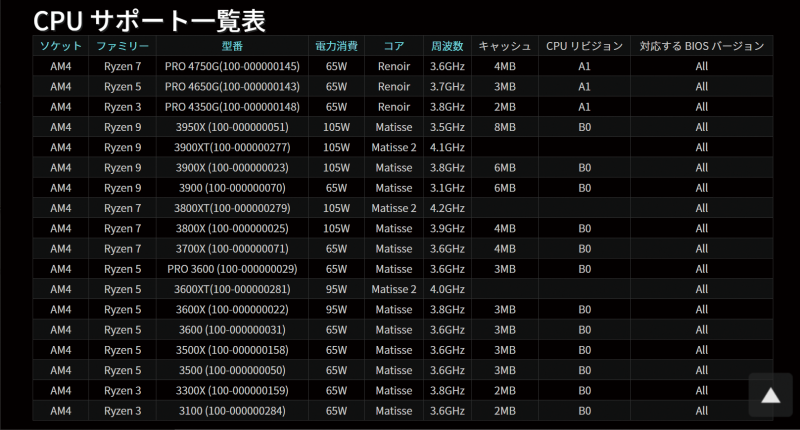Select the 3300X (100-000000159) cell

tap(232, 391)
